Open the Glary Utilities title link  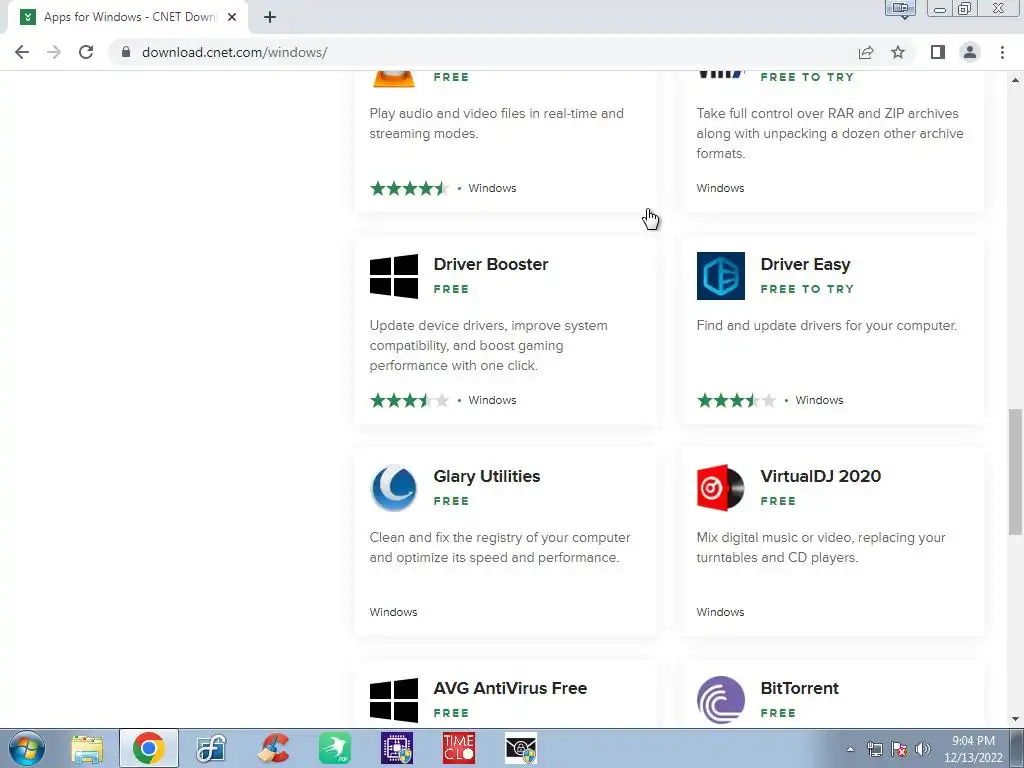pyautogui.click(x=487, y=477)
